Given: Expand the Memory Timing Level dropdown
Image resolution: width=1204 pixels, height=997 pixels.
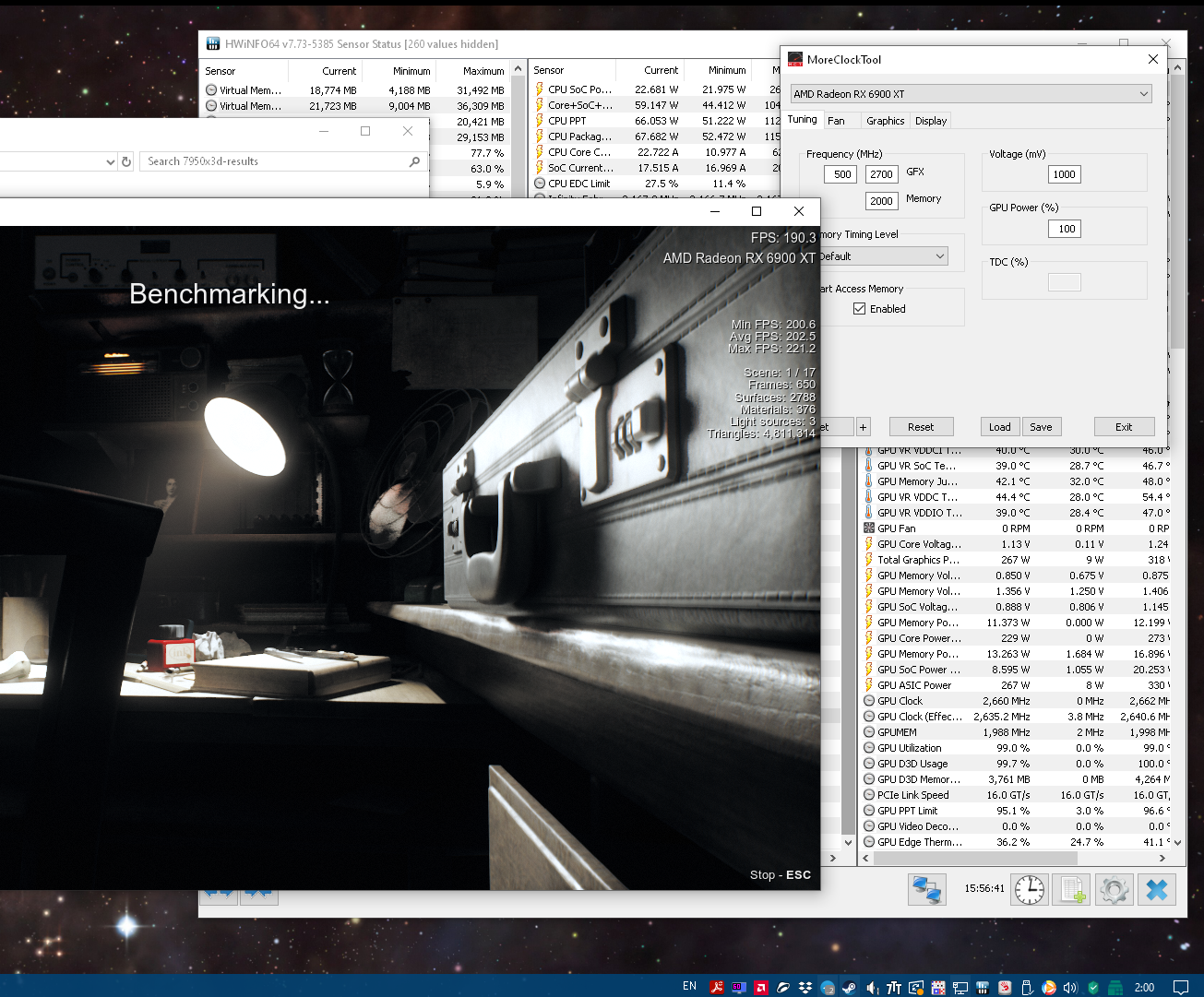Looking at the screenshot, I should (x=940, y=256).
